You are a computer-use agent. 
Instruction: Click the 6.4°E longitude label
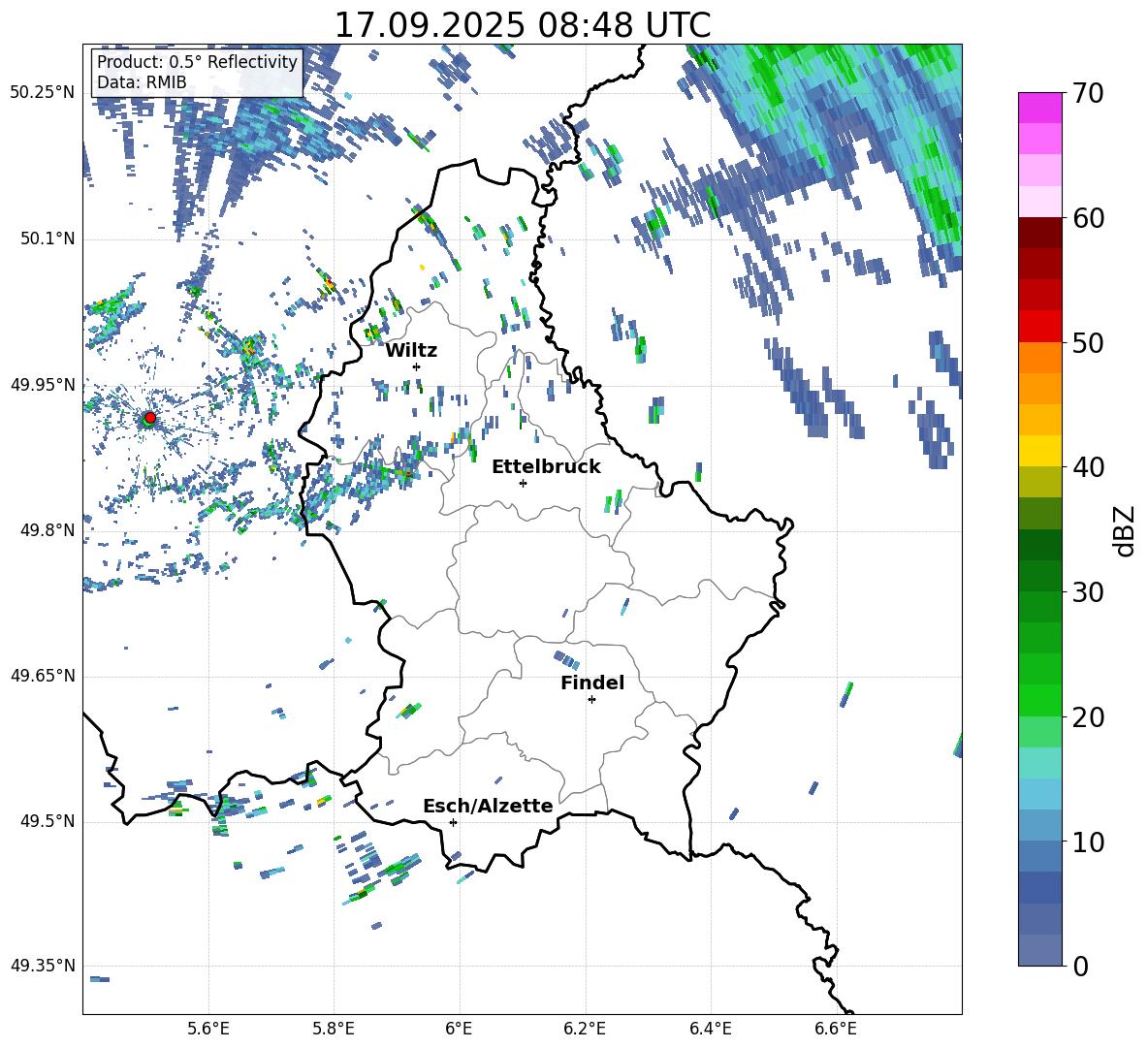point(710,1029)
